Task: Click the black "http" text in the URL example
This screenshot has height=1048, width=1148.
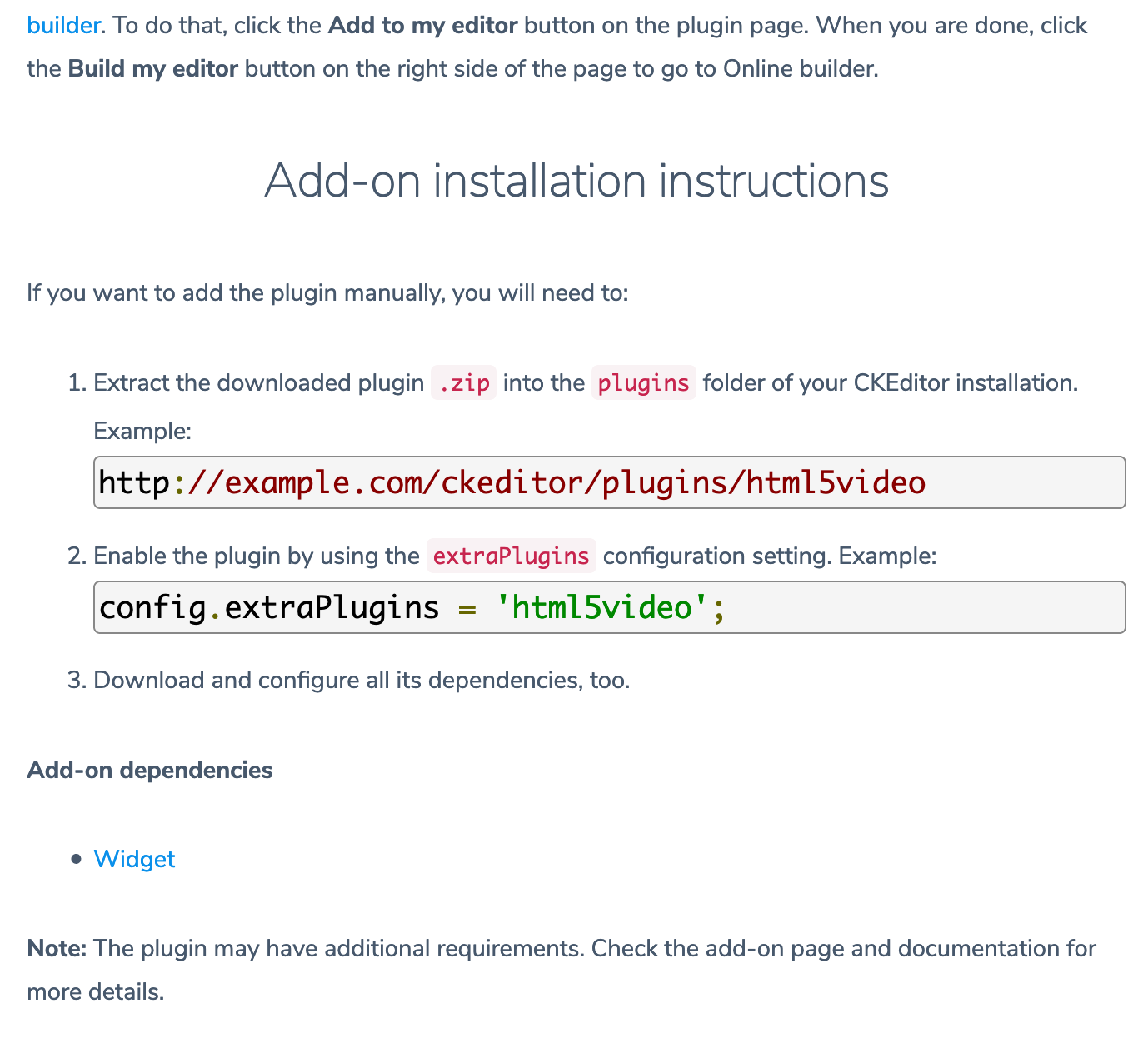Action: pyautogui.click(x=134, y=482)
